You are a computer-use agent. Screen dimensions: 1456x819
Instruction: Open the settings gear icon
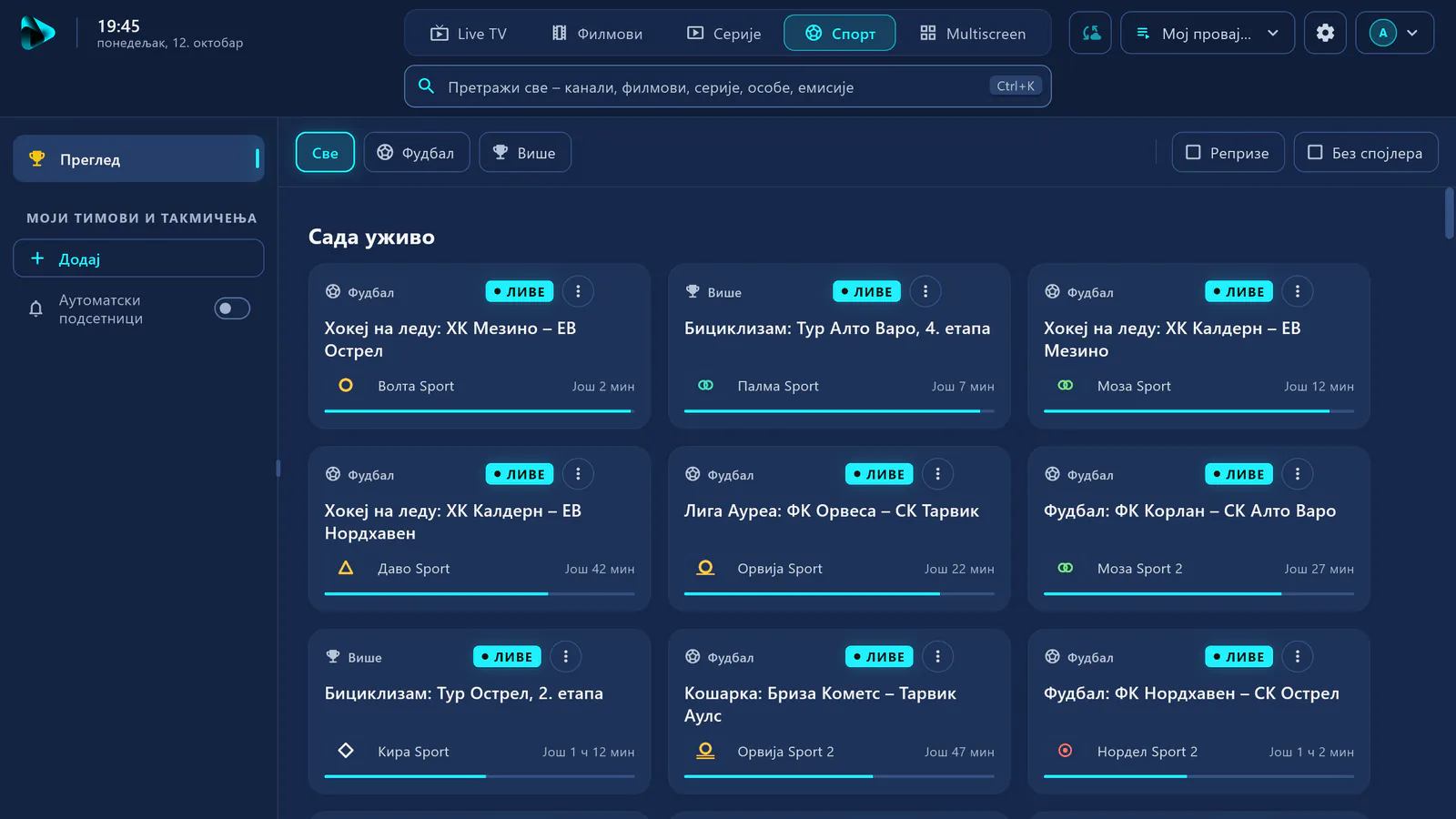click(x=1325, y=33)
